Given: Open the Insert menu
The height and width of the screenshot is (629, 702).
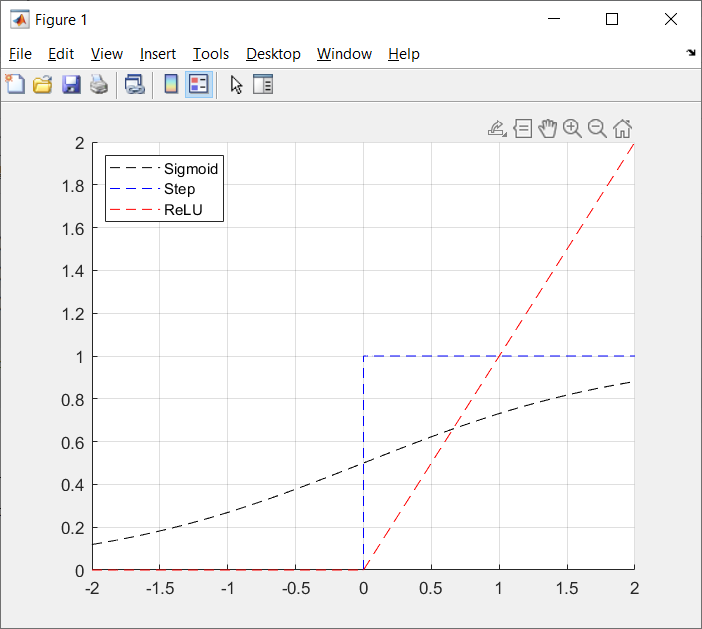Looking at the screenshot, I should tap(158, 54).
